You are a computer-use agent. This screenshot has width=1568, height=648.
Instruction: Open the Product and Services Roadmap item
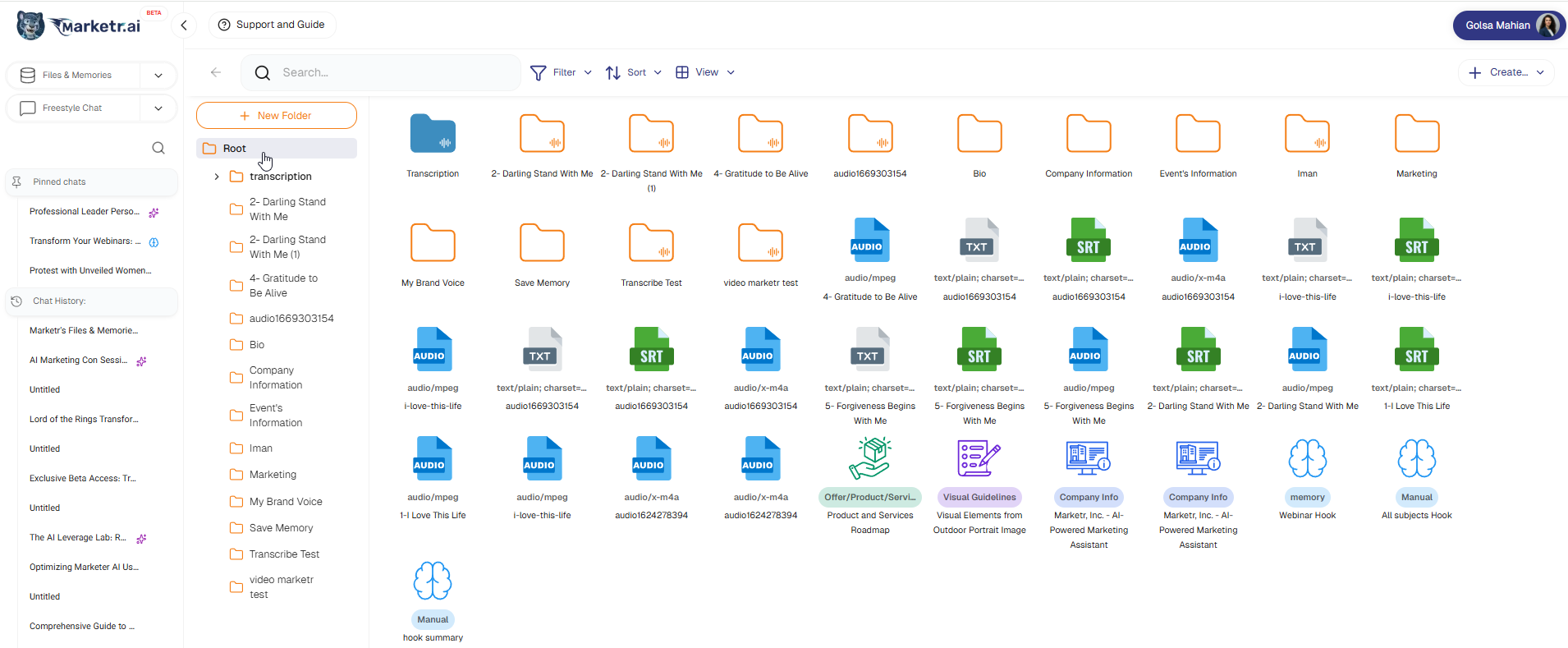pyautogui.click(x=870, y=458)
